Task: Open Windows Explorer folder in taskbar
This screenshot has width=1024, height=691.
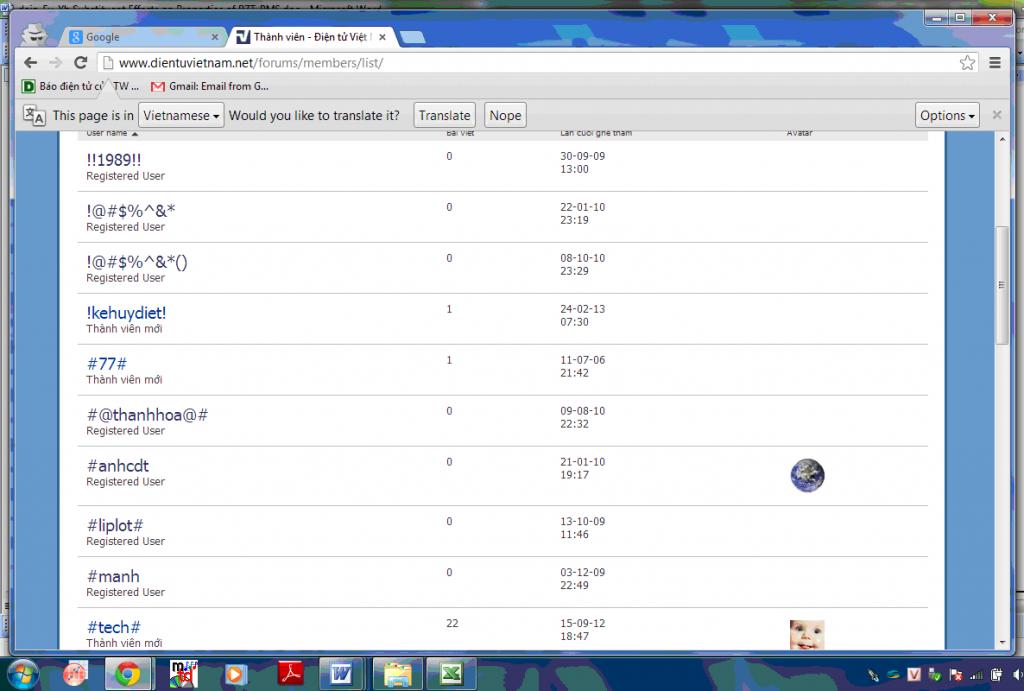Action: (397, 674)
